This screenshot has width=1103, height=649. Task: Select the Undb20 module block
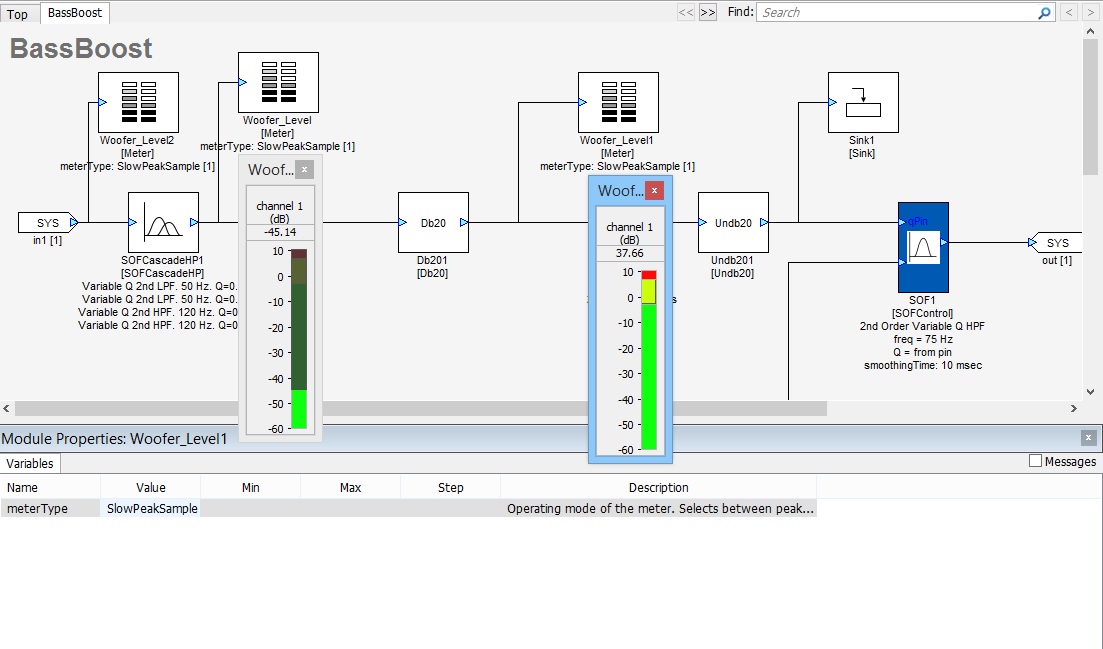coord(733,222)
